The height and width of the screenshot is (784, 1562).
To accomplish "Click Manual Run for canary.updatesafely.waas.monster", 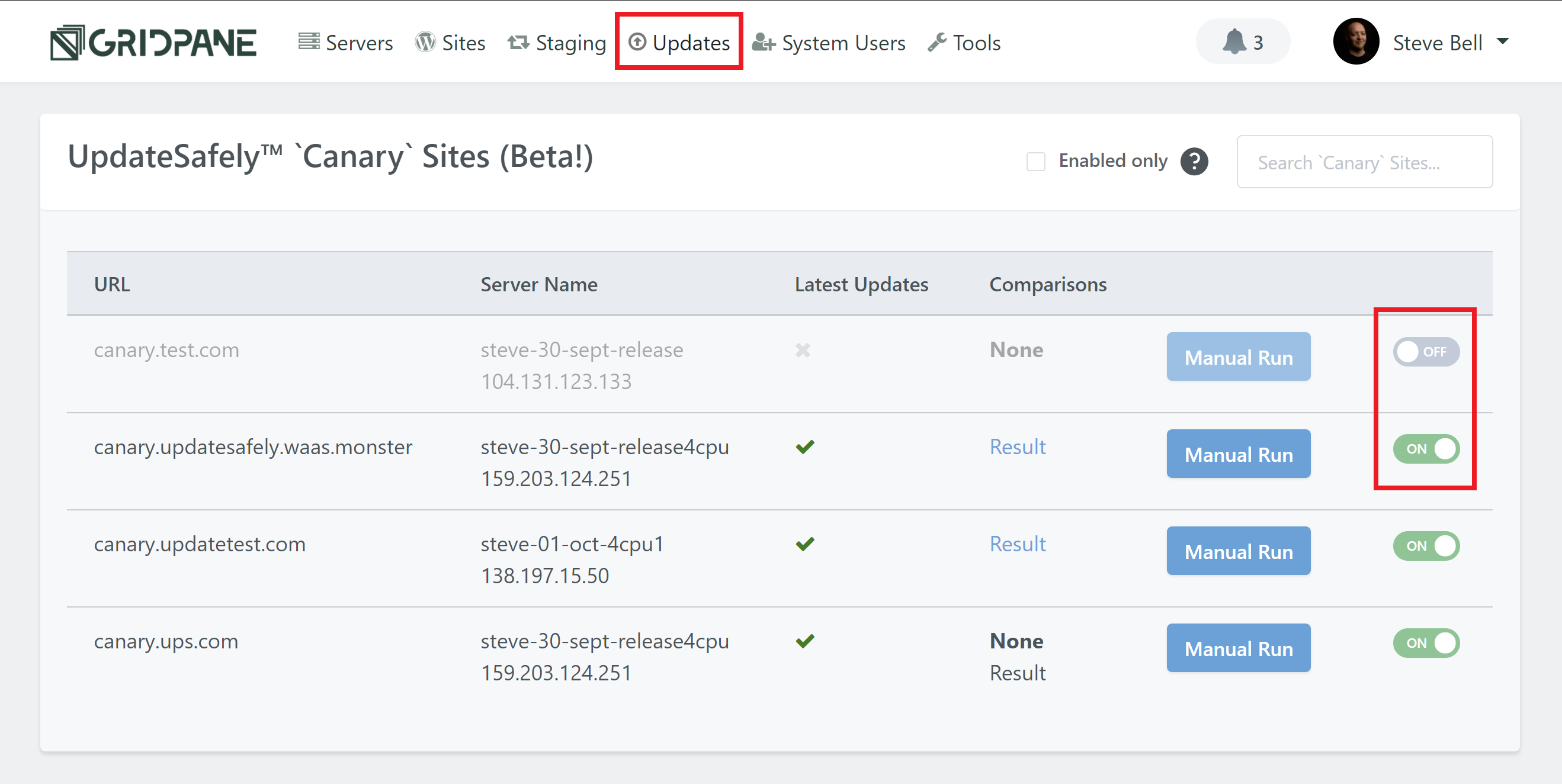I will 1238,454.
